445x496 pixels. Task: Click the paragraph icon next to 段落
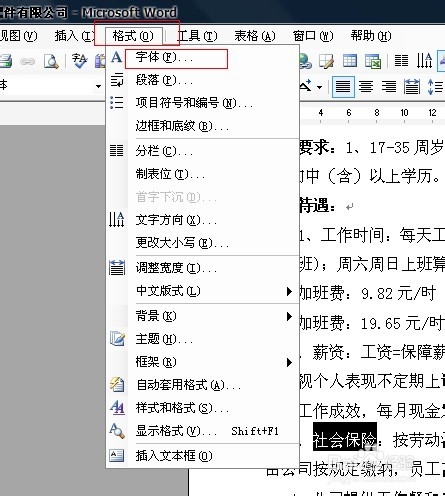117,80
